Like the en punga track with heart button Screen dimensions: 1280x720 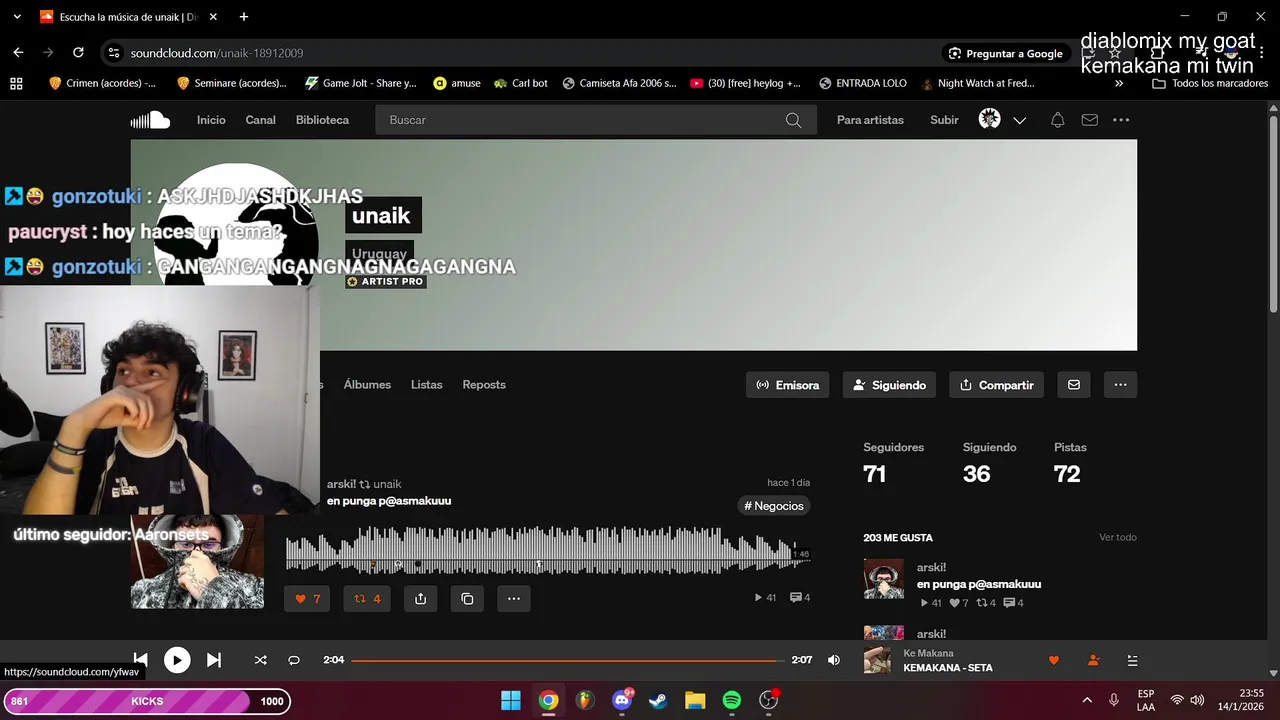click(307, 599)
